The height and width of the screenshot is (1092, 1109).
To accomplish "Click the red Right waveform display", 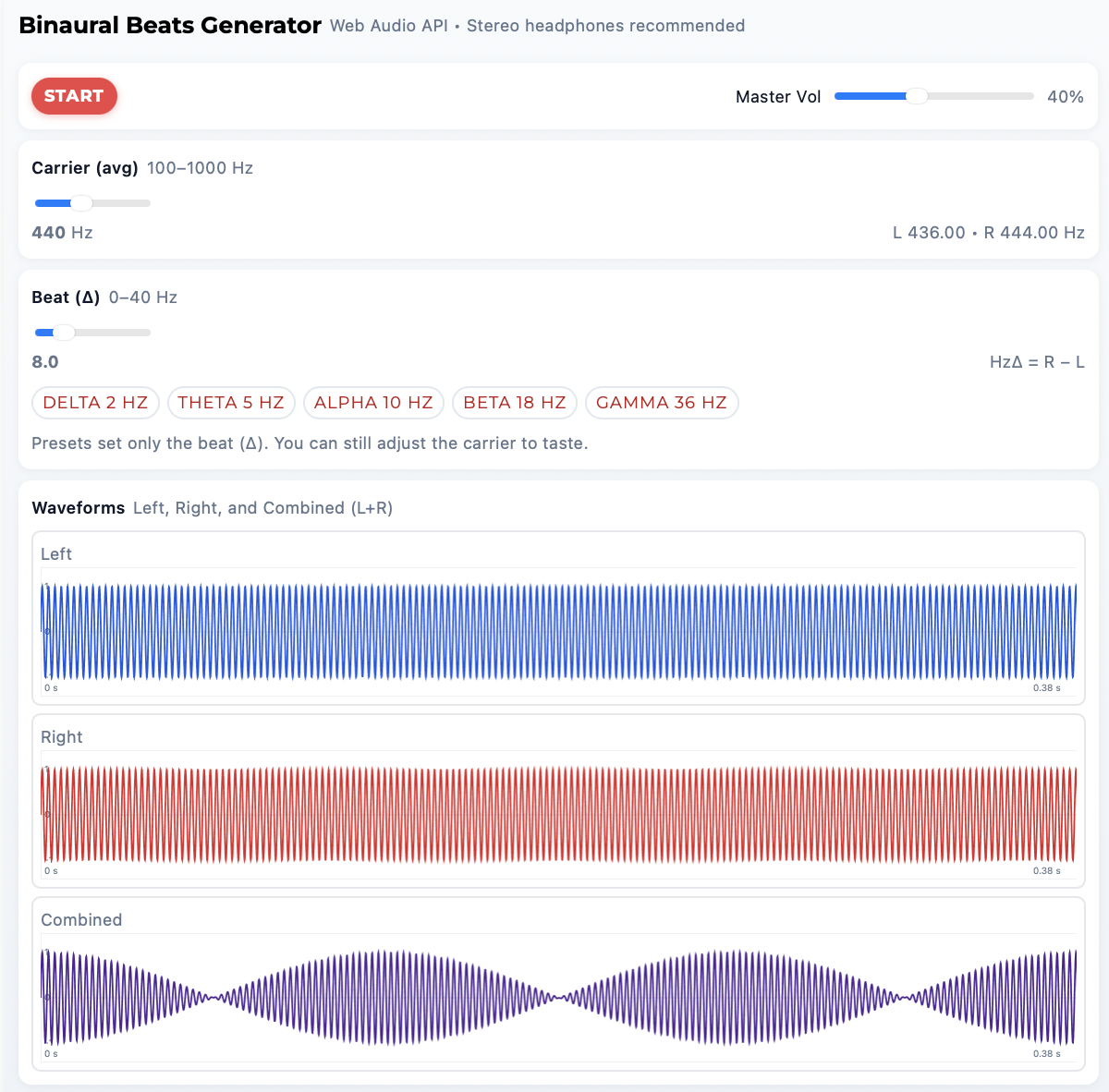I will (558, 815).
